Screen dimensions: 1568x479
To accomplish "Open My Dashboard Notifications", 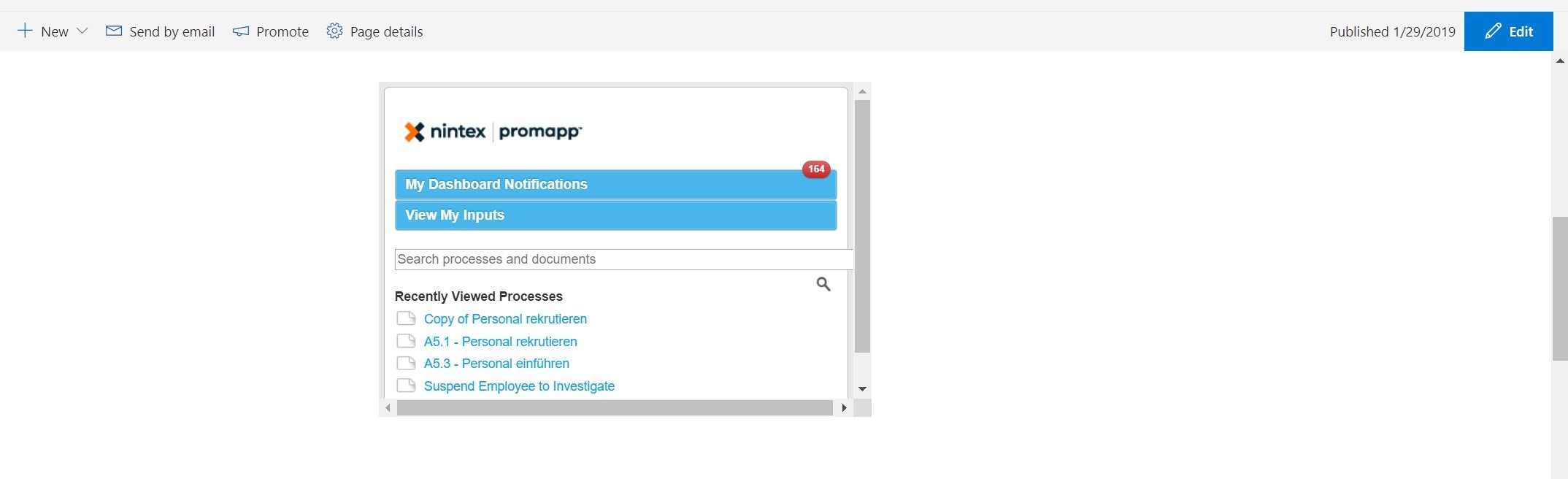I will click(615, 185).
